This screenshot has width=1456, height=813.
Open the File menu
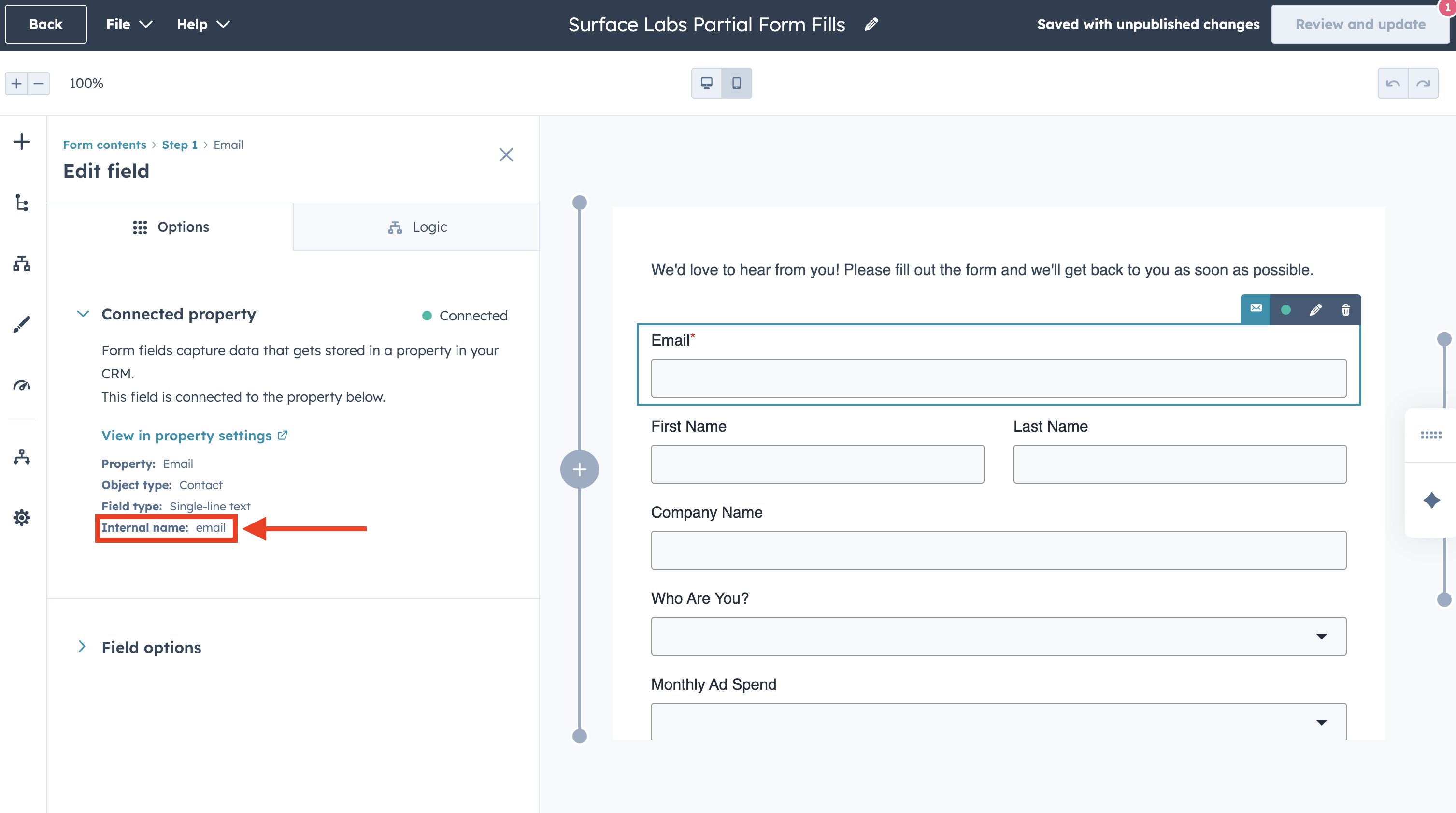point(129,24)
